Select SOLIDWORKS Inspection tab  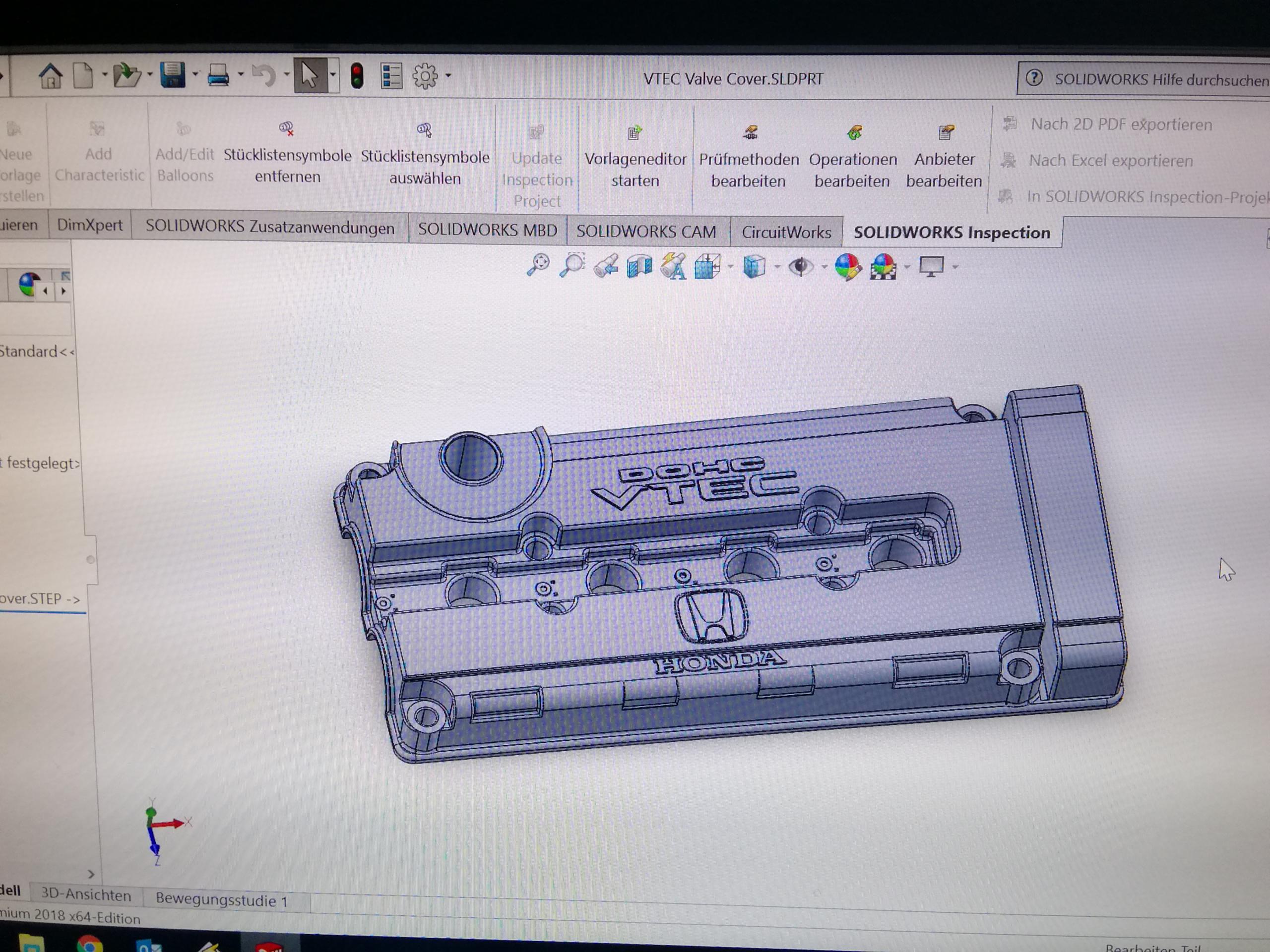[952, 233]
